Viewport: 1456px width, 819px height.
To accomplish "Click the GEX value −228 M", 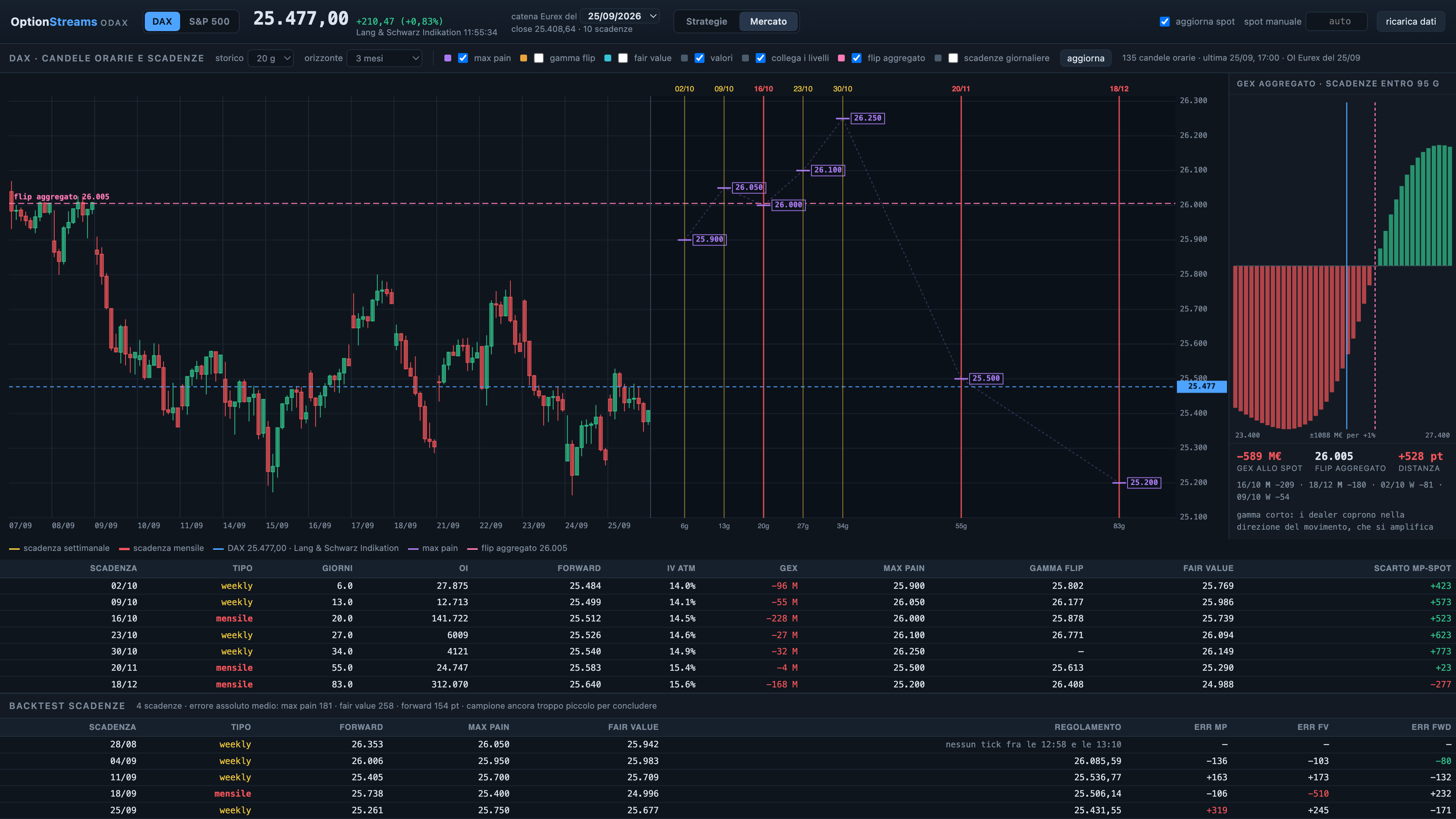I will click(x=781, y=619).
